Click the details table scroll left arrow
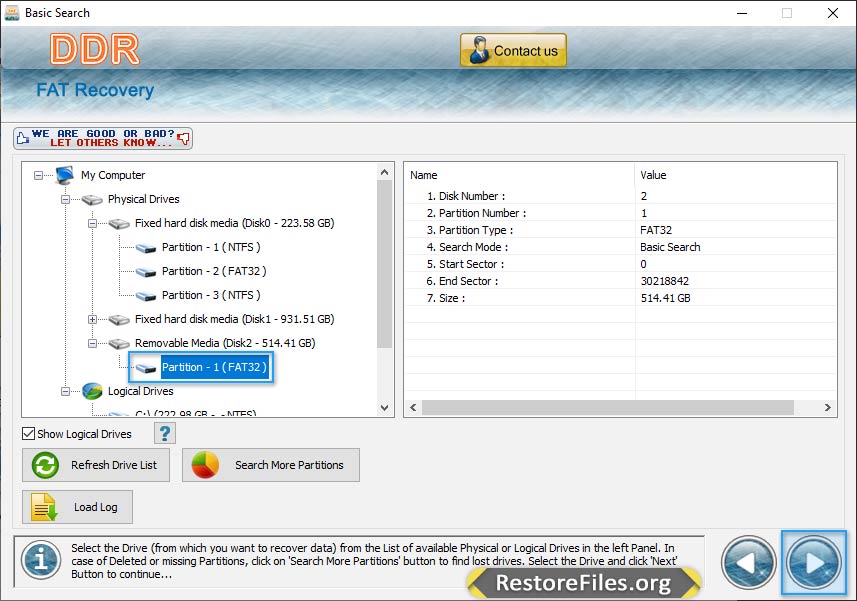Viewport: 857px width, 601px height. (x=413, y=408)
